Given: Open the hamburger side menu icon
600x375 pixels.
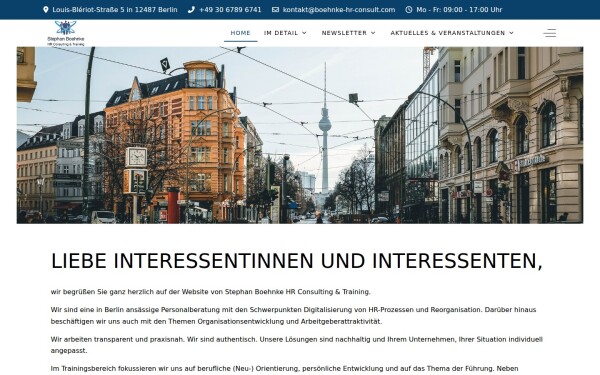Looking at the screenshot, I should tap(549, 33).
